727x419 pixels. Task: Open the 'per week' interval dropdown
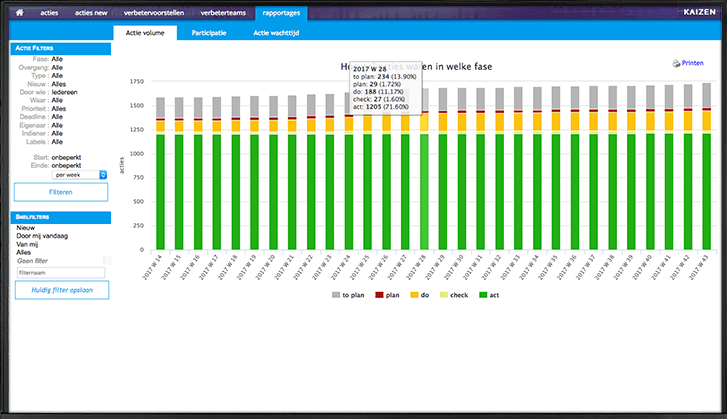click(79, 174)
